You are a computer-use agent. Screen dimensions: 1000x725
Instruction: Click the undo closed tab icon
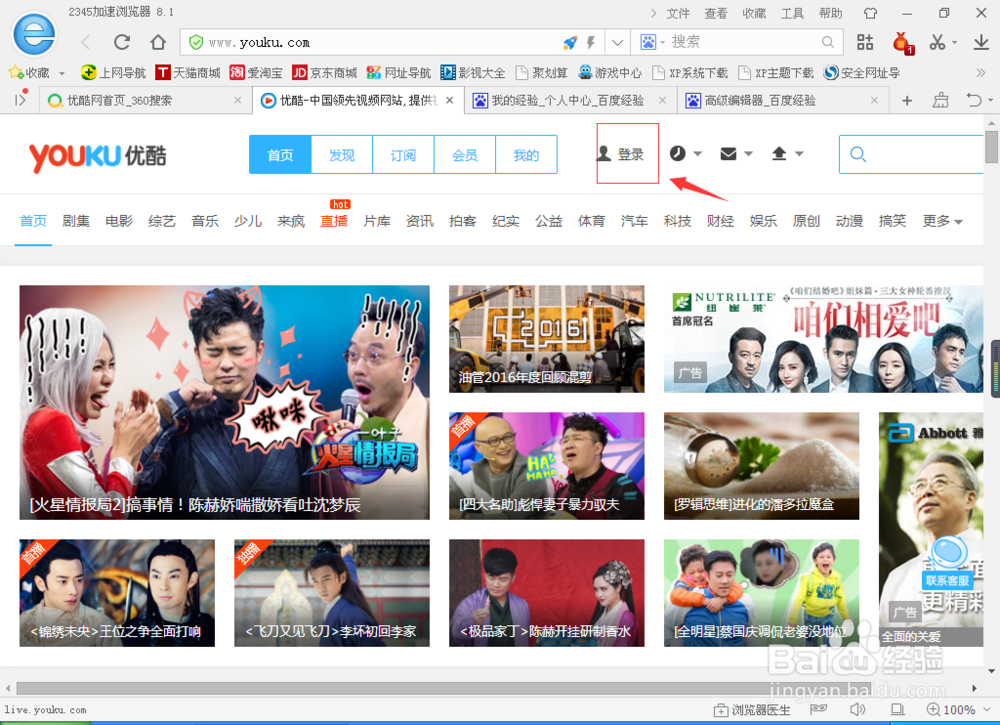[x=974, y=100]
